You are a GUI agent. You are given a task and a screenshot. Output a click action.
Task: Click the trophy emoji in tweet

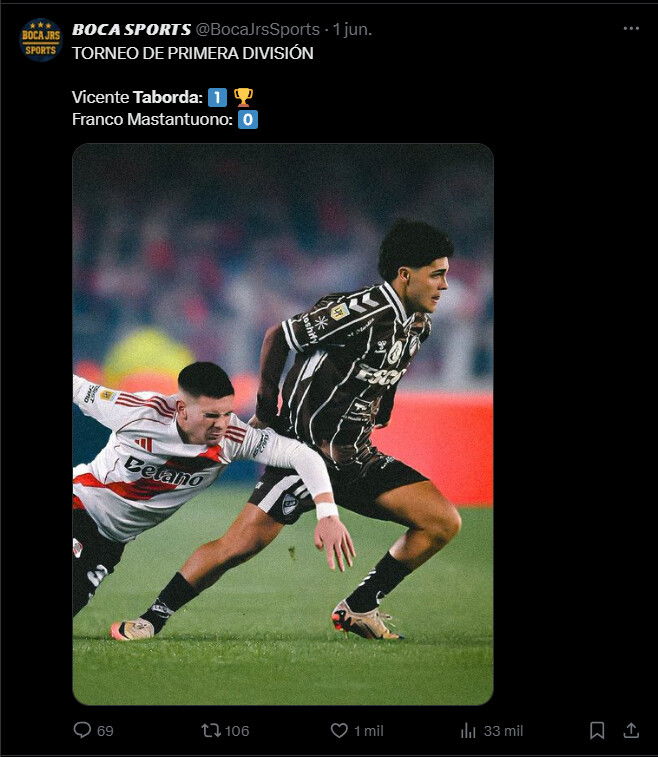click(x=243, y=98)
